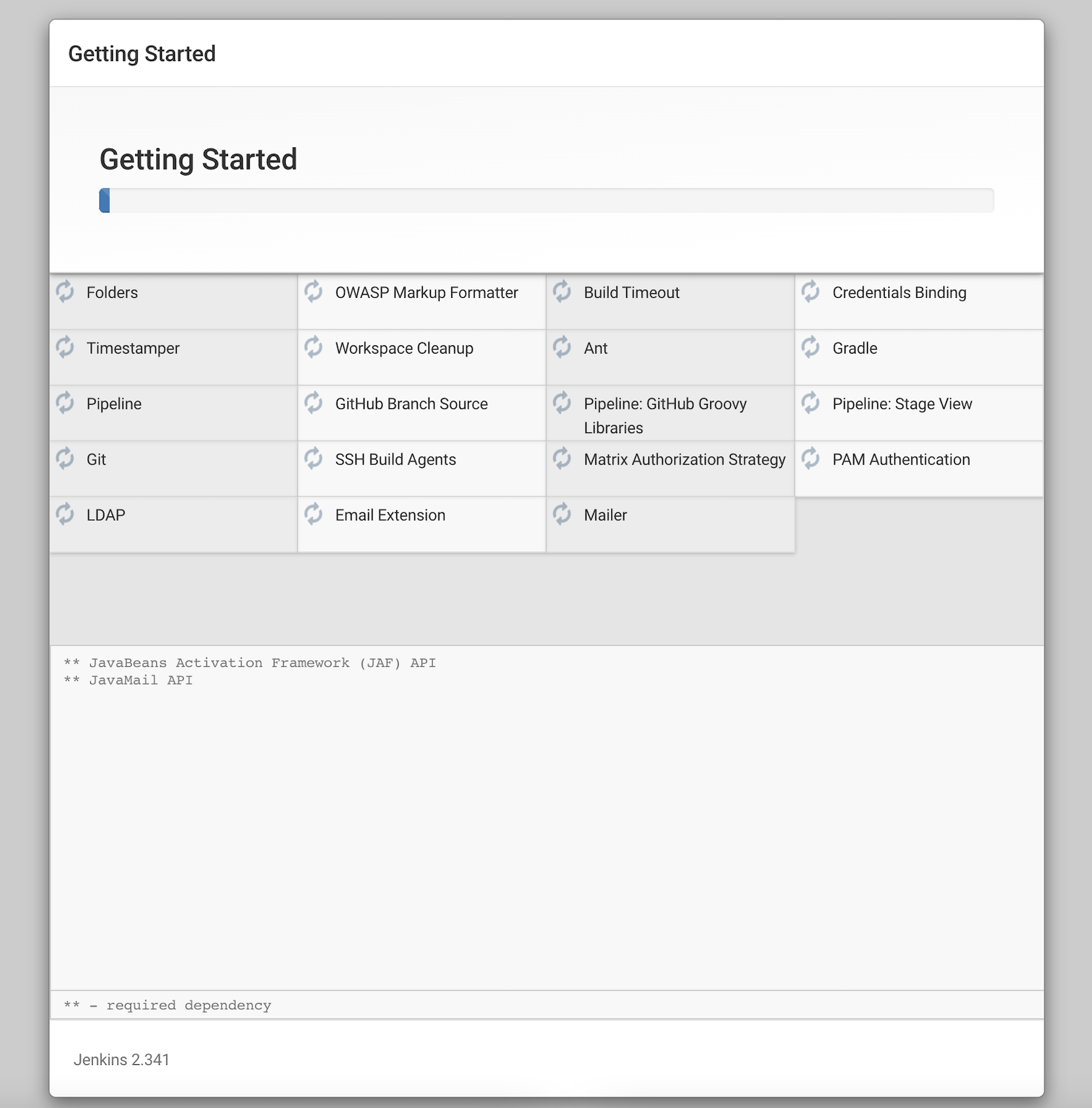Click the pending icon next to Git
The image size is (1092, 1108).
pos(65,459)
